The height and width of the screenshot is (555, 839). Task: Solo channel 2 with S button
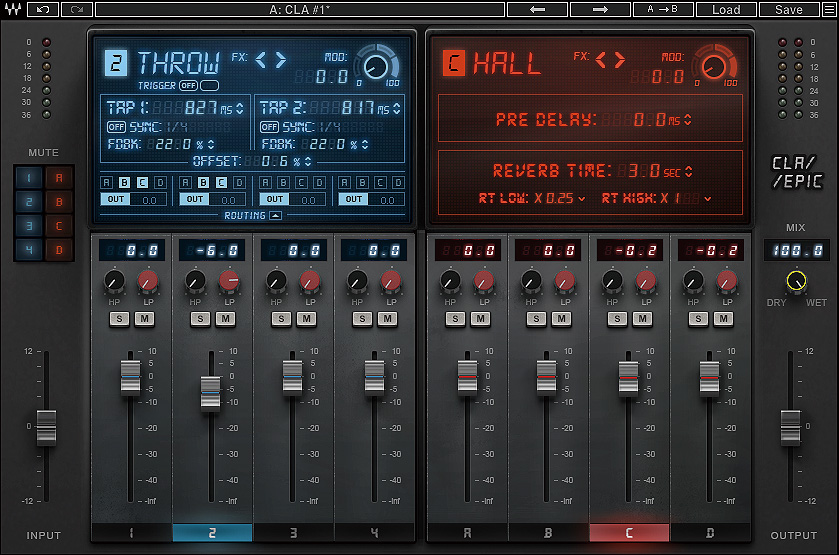(x=201, y=319)
